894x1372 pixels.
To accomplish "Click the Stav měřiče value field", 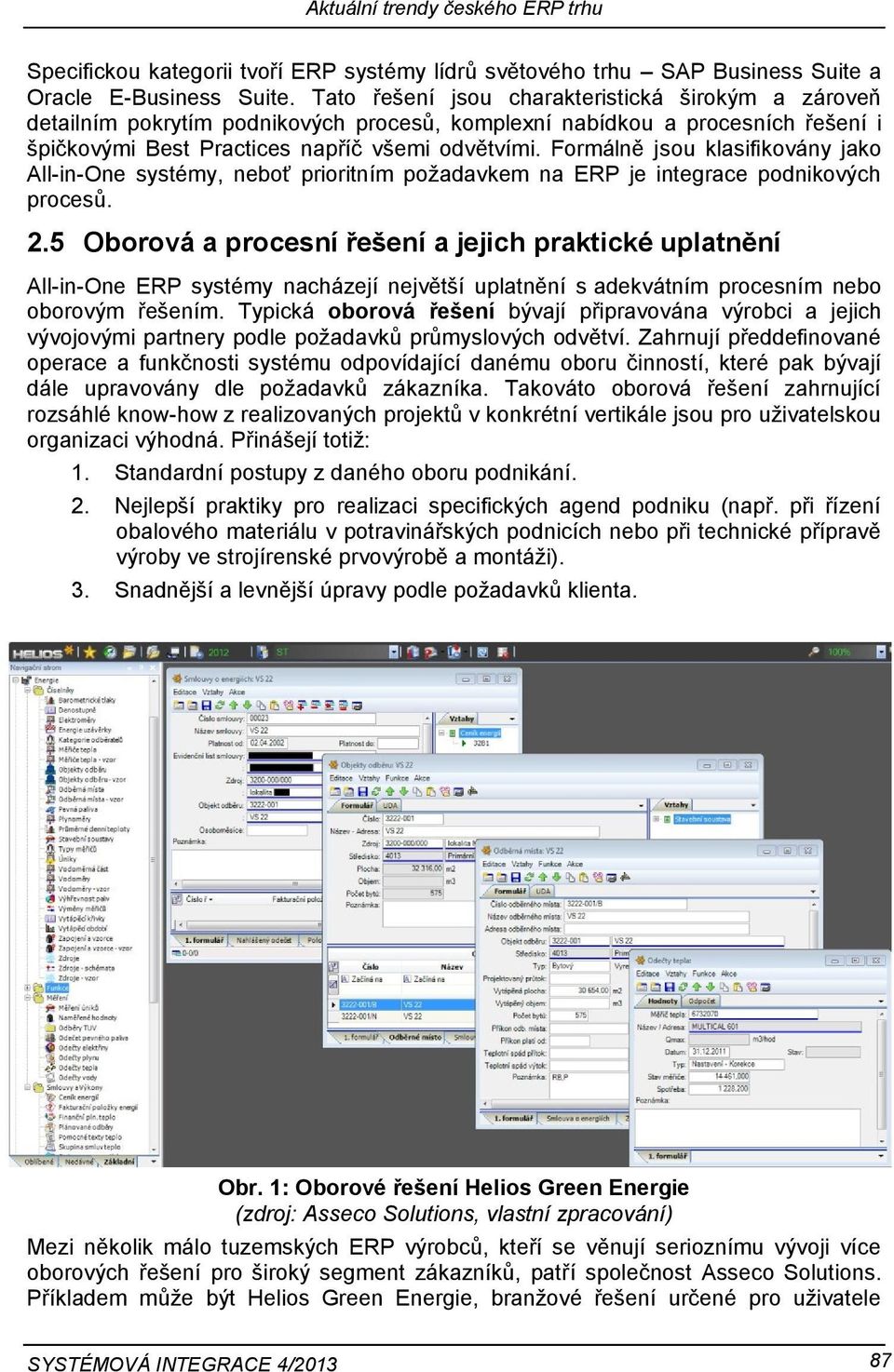I will [719, 1077].
